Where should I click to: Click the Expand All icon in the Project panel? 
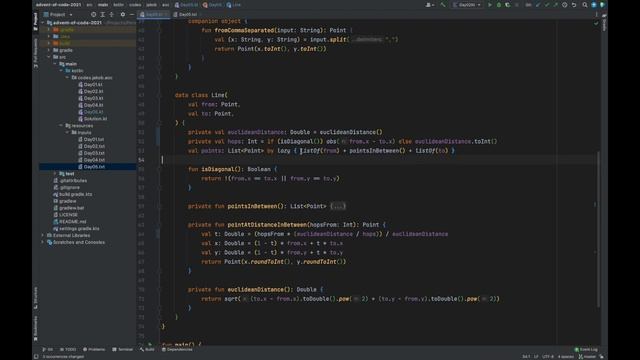point(102,14)
